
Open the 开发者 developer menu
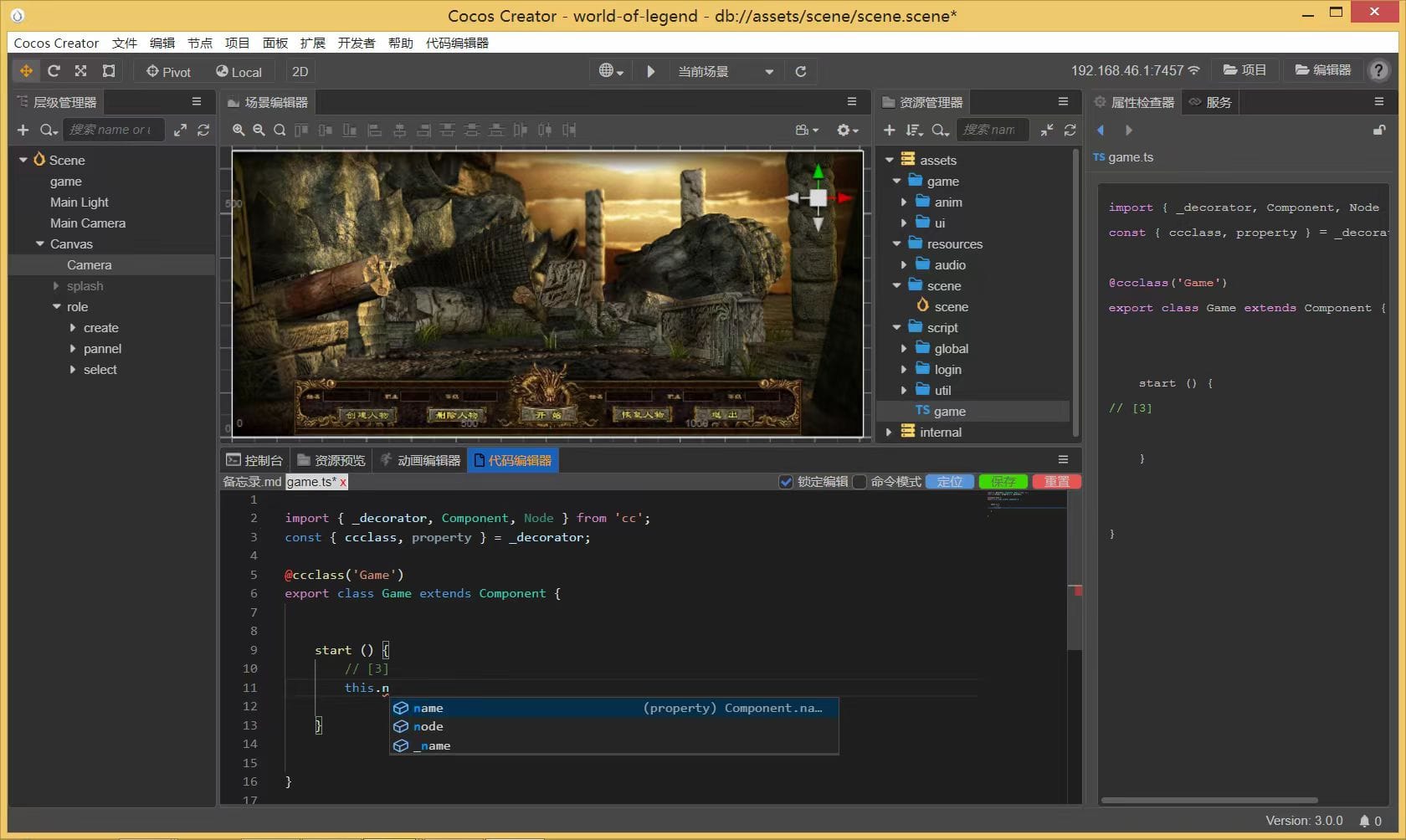(x=356, y=43)
